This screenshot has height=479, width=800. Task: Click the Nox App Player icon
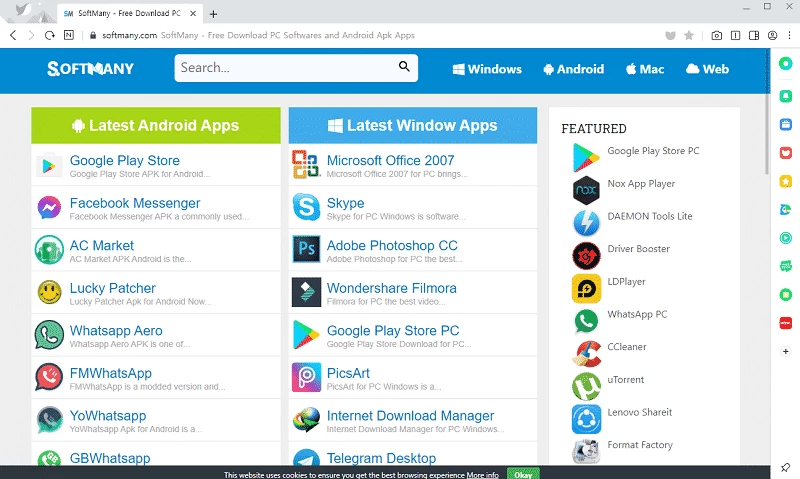[x=585, y=189]
